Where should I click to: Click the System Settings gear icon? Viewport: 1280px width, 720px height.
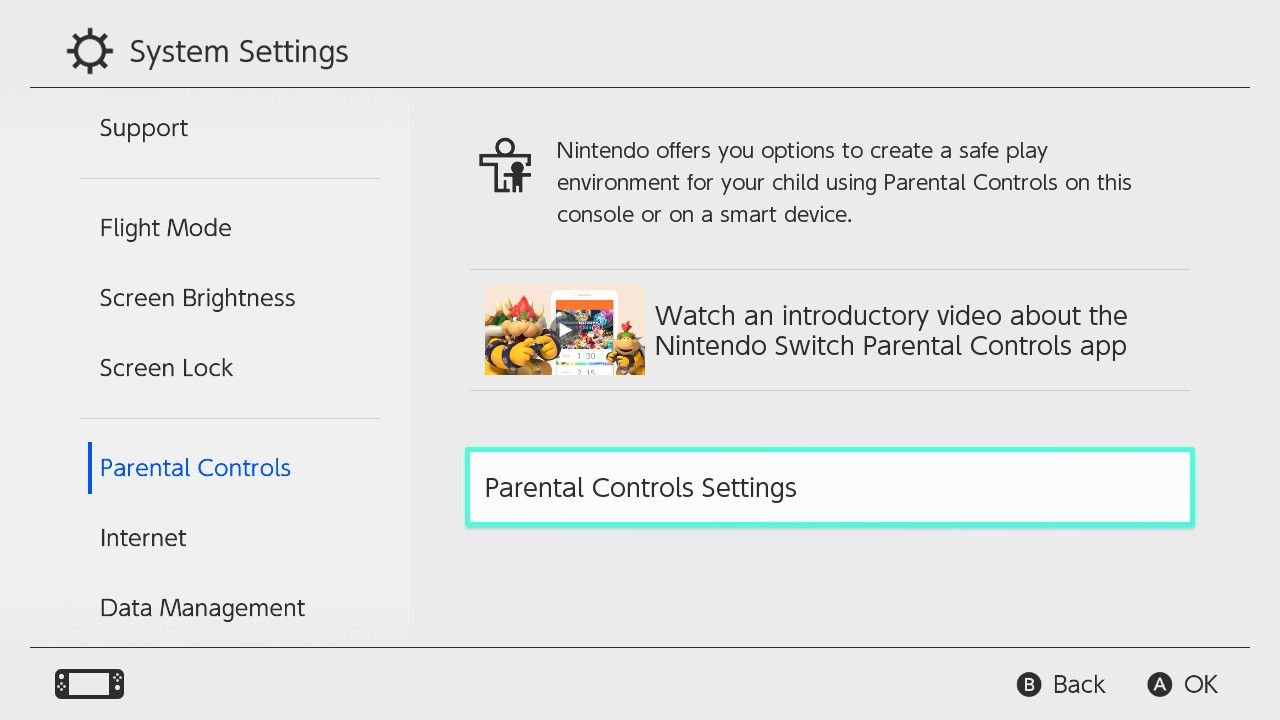point(89,52)
